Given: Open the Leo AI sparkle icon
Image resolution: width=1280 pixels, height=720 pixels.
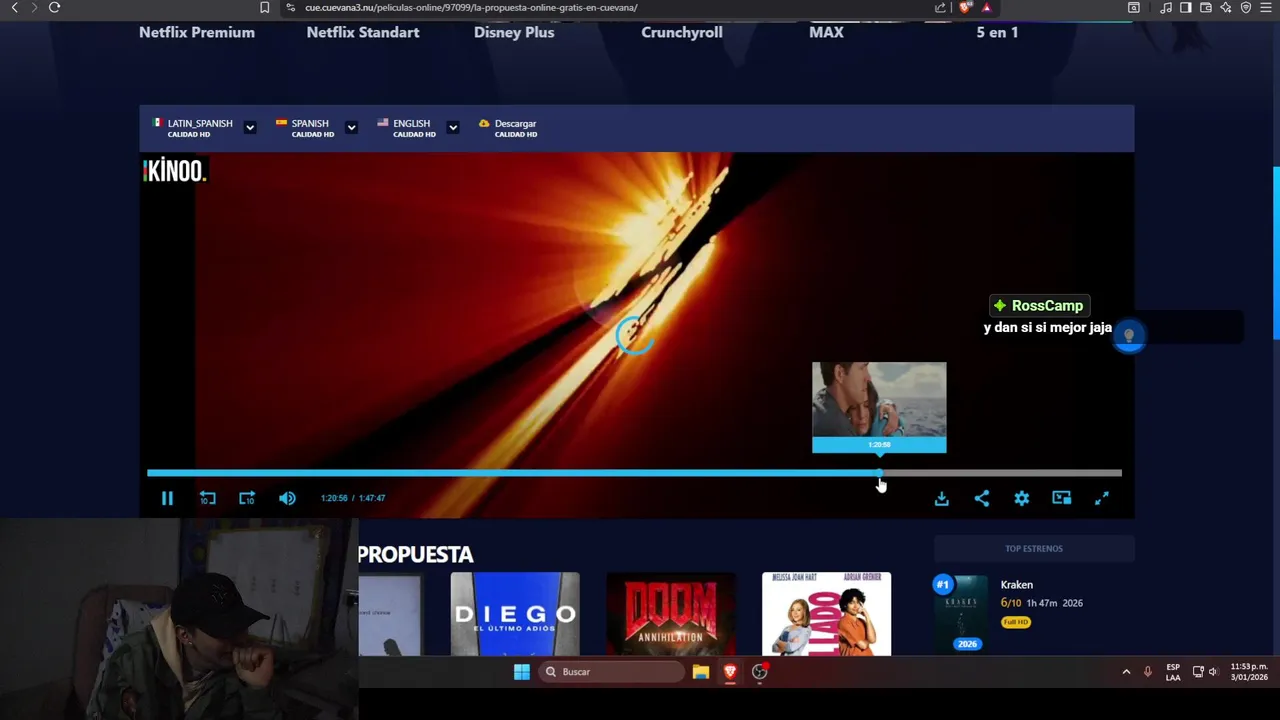Looking at the screenshot, I should [1226, 8].
